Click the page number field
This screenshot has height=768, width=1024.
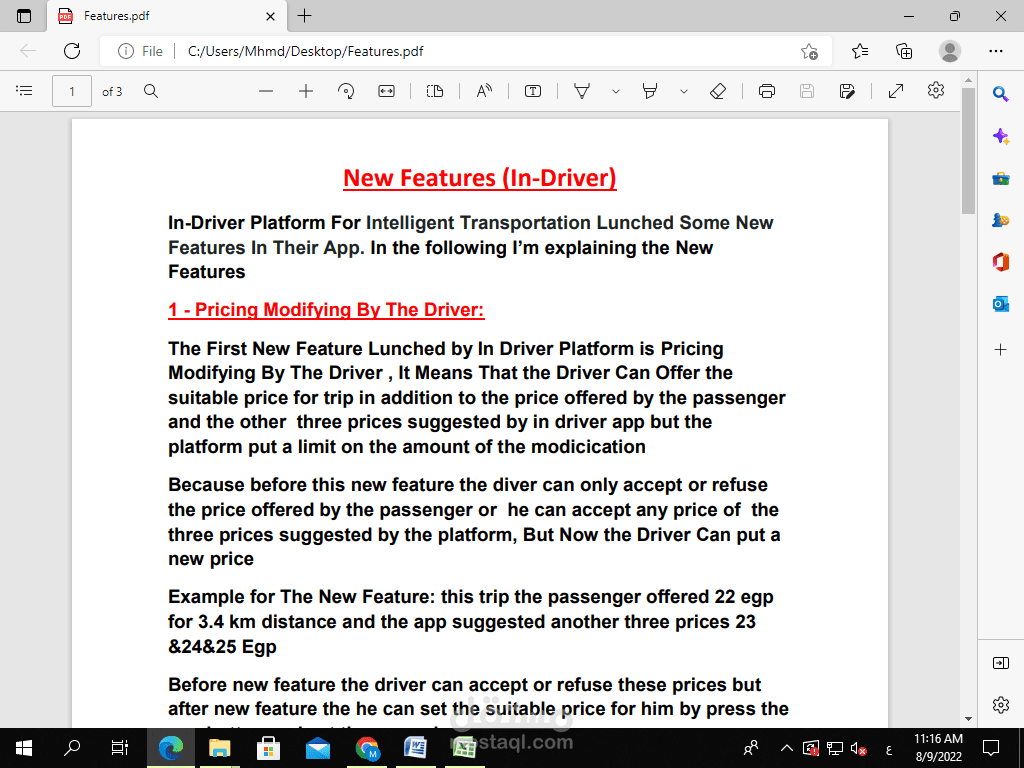coord(72,91)
